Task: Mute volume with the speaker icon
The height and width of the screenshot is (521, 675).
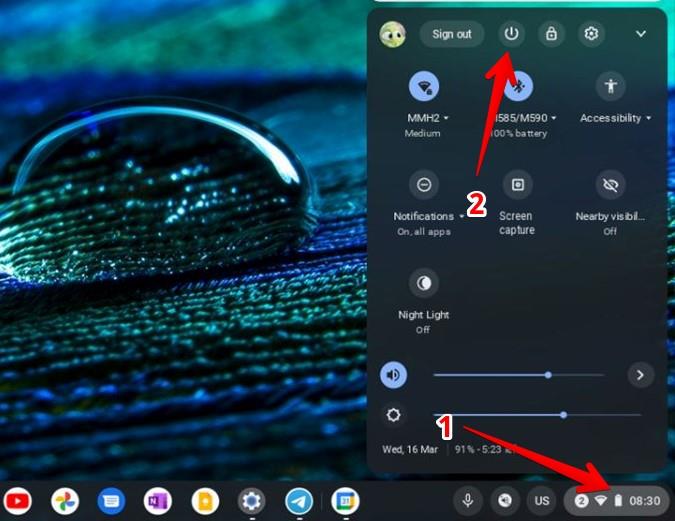Action: coord(393,375)
